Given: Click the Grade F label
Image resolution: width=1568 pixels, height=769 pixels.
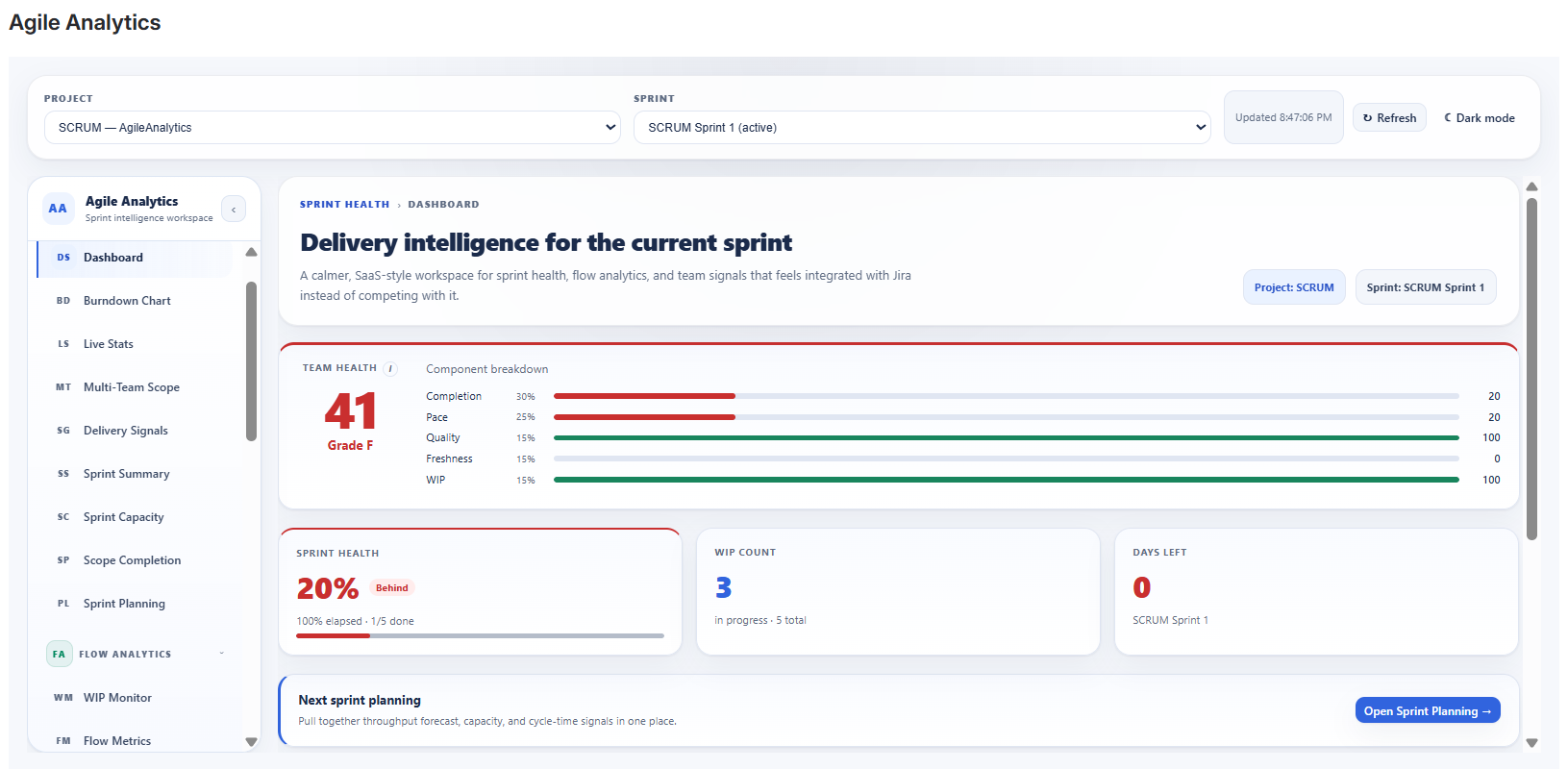Looking at the screenshot, I should [x=350, y=446].
